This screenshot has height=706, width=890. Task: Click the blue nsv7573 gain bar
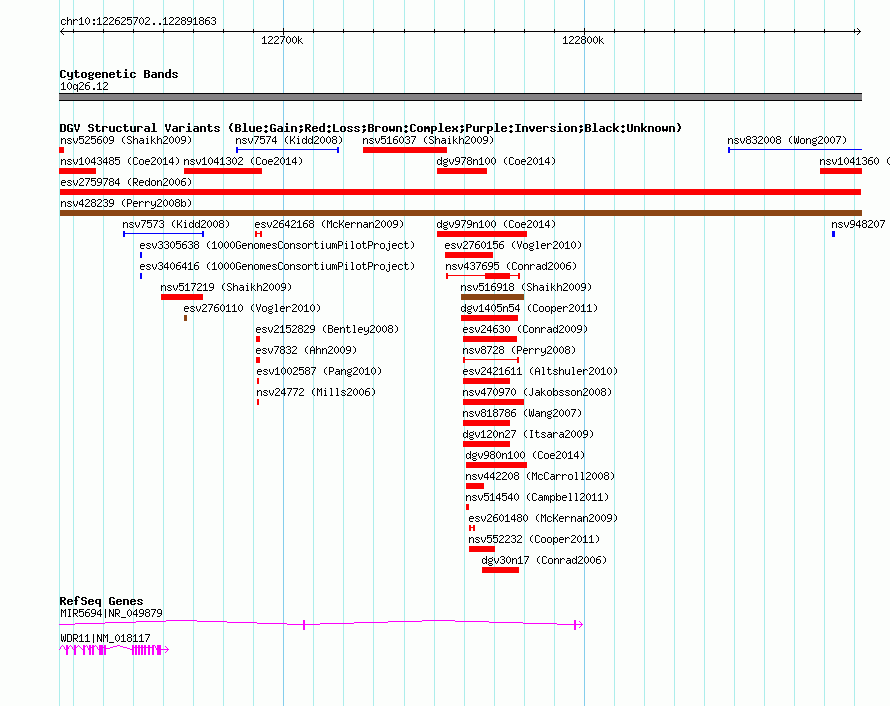(163, 234)
